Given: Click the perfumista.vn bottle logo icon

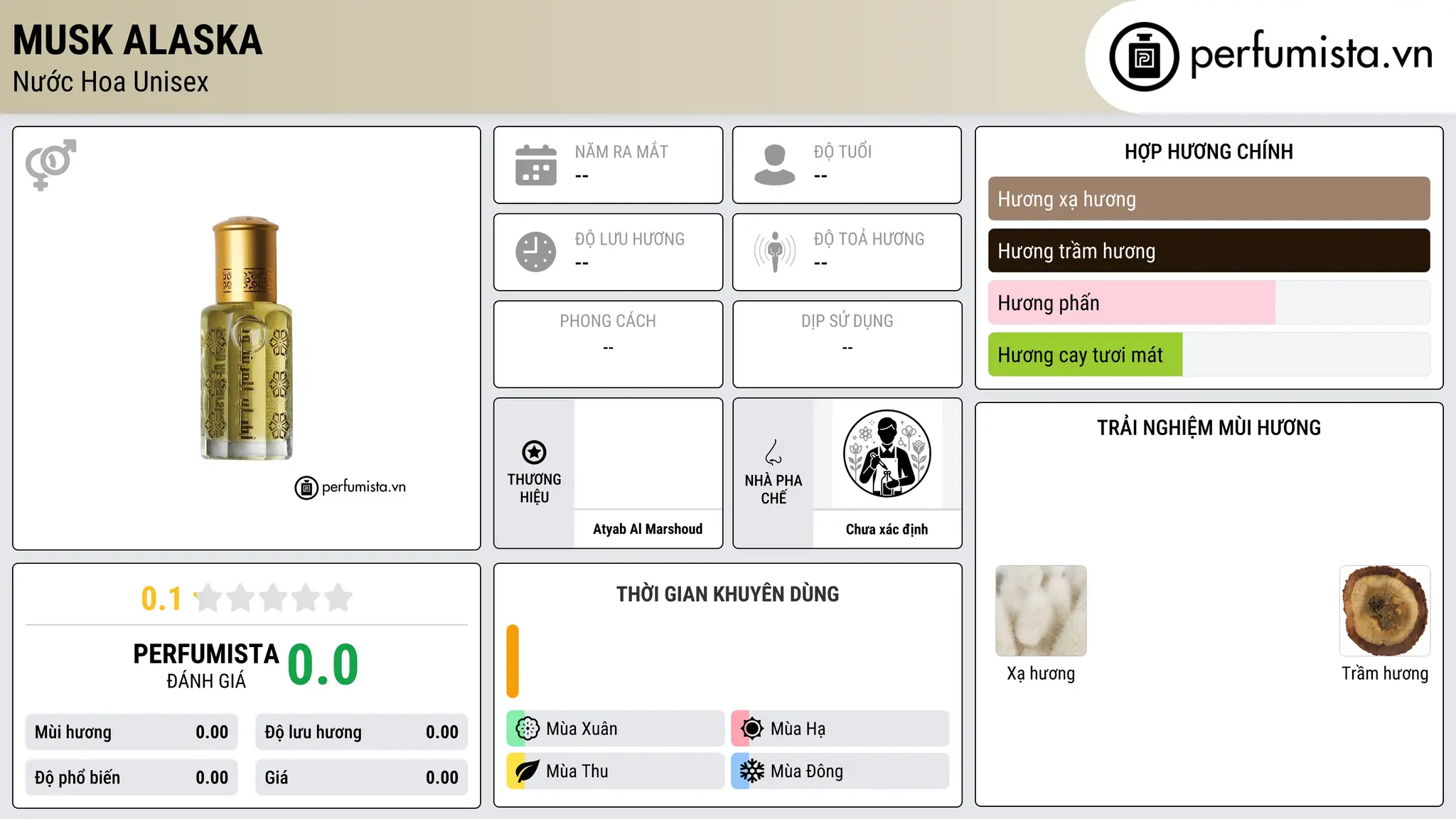Looking at the screenshot, I should (x=1144, y=57).
